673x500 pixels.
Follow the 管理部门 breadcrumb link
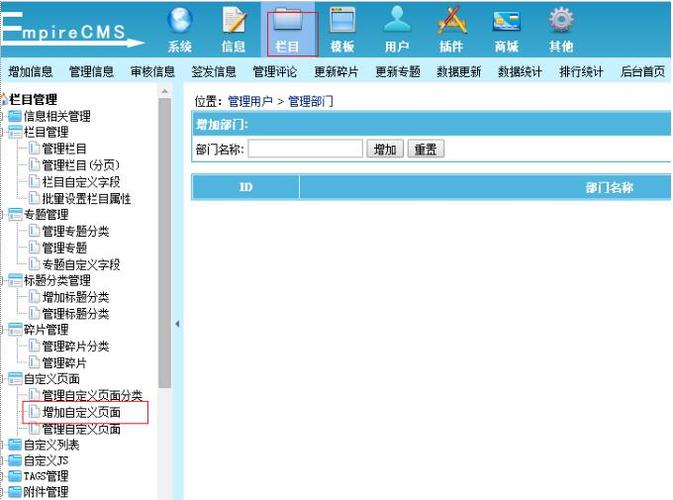[x=310, y=101]
